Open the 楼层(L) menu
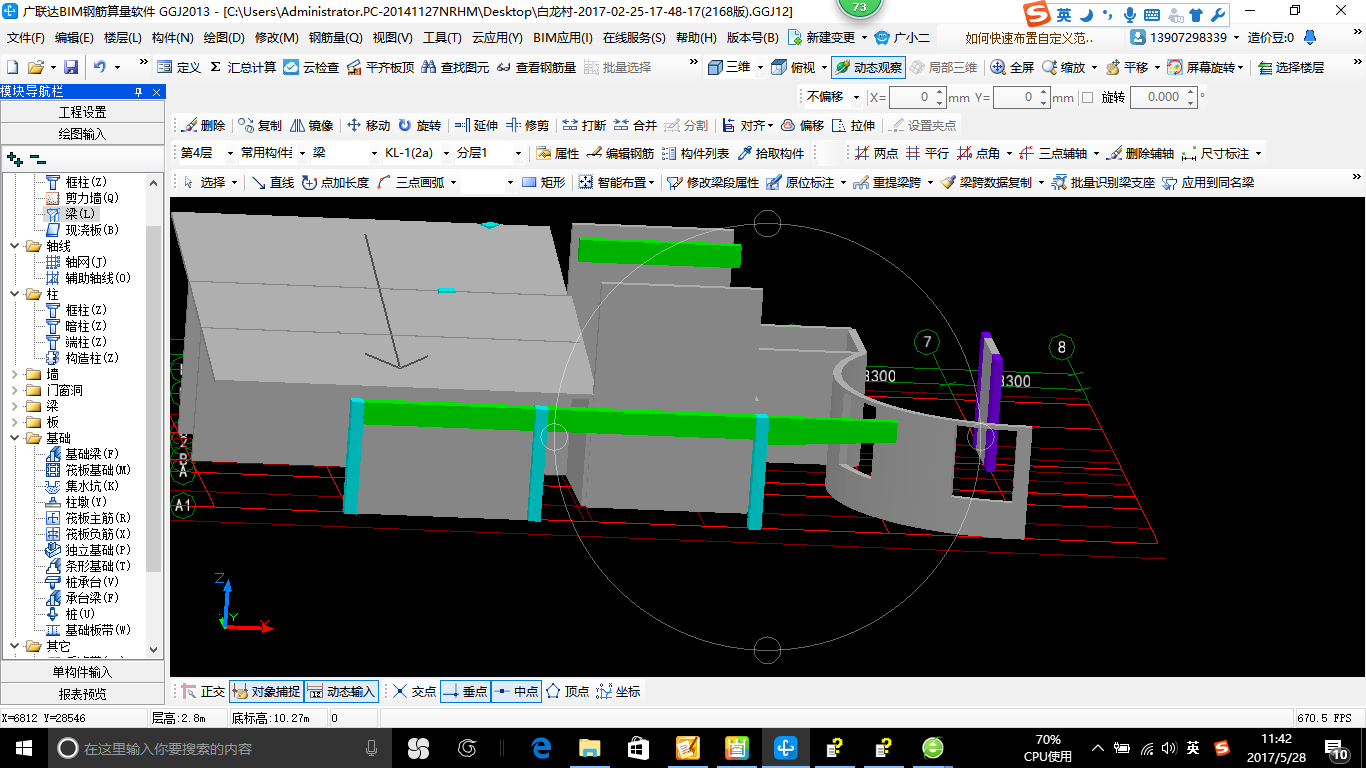 pos(123,38)
